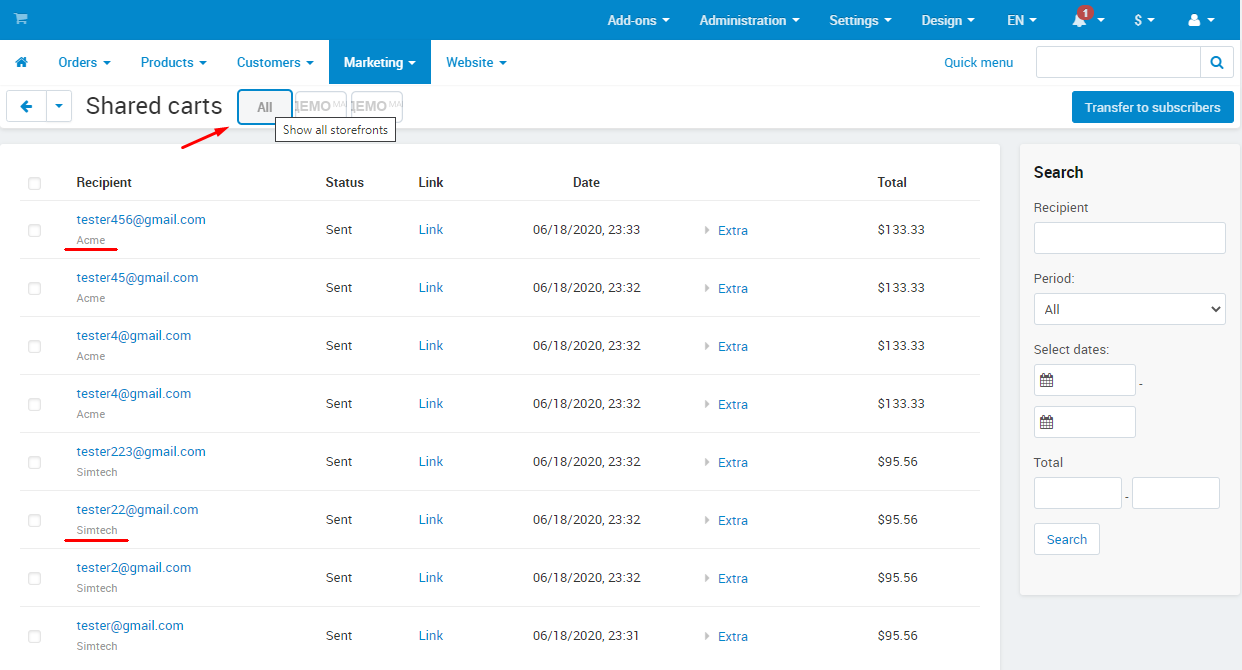This screenshot has width=1242, height=670.
Task: Click the search magnifier icon
Action: click(x=1216, y=62)
